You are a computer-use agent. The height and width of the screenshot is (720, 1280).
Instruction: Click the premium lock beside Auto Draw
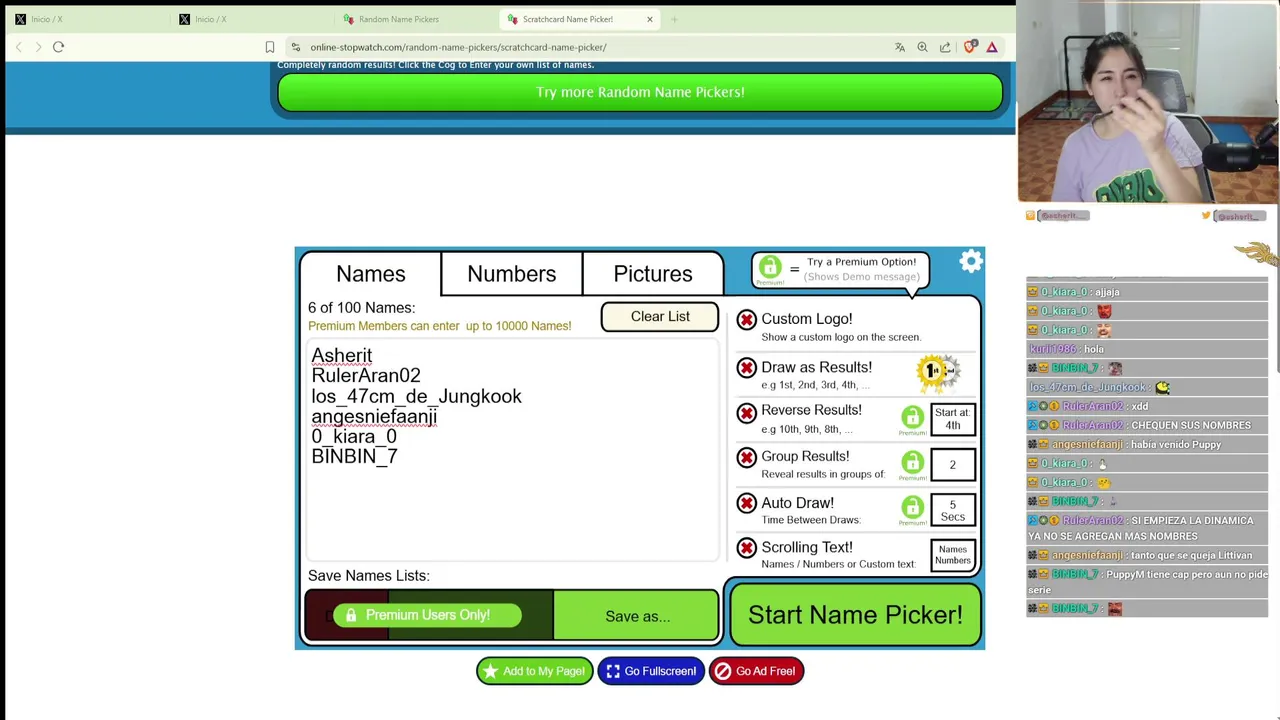pyautogui.click(x=912, y=508)
